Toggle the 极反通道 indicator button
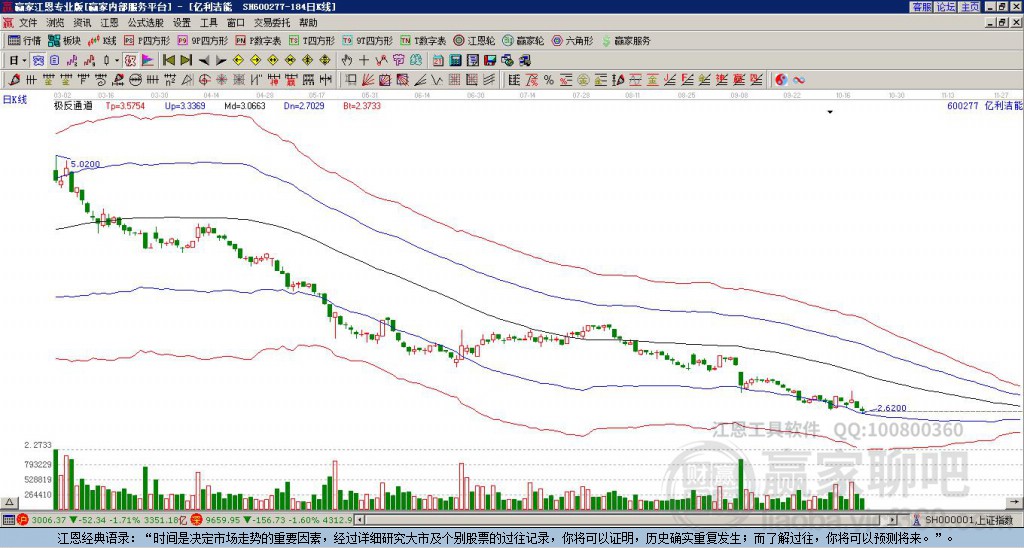1024x548 pixels. click(72, 104)
